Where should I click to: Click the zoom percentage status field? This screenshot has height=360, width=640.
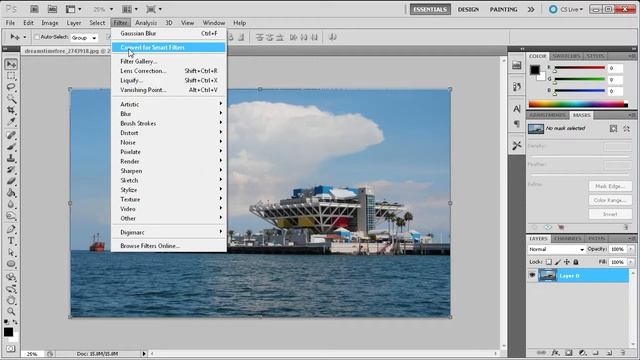coord(33,354)
